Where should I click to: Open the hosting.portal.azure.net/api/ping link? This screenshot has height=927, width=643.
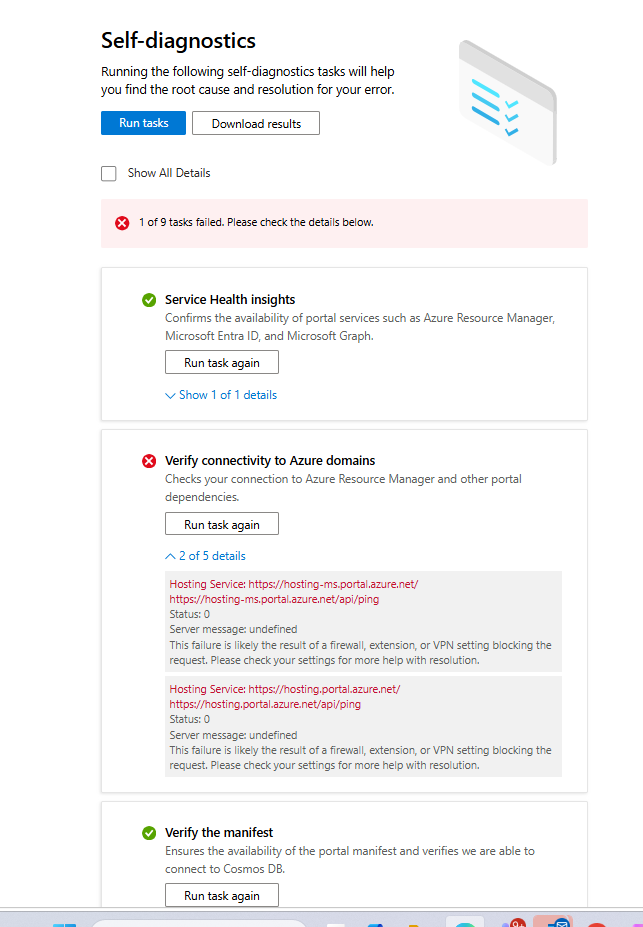point(265,704)
